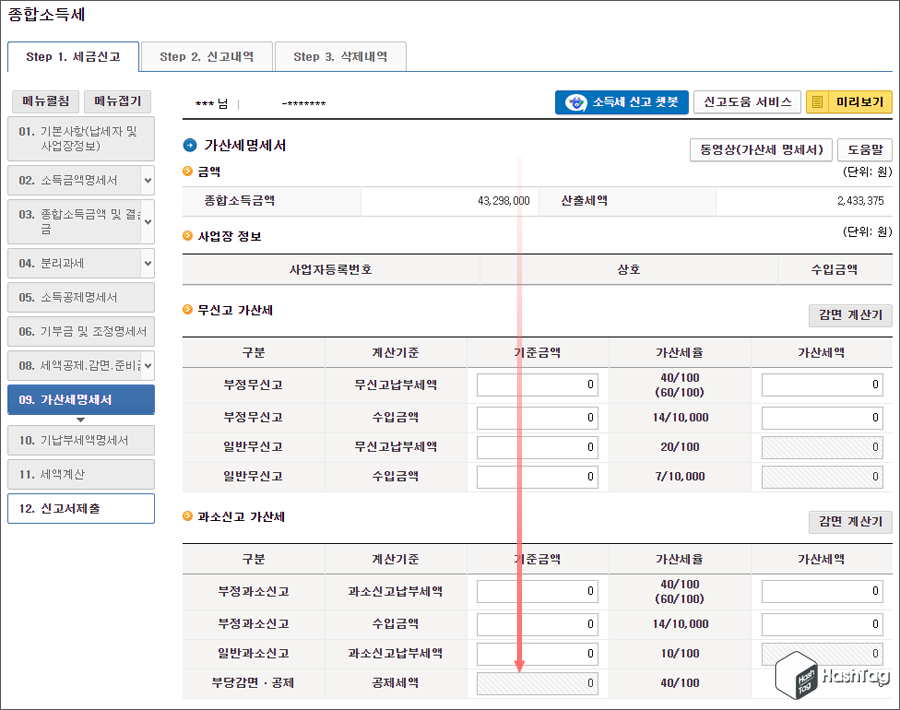The image size is (900, 710).
Task: Expand the 08. 세액공제.감면.준비금 dropdown
Action: pos(148,365)
